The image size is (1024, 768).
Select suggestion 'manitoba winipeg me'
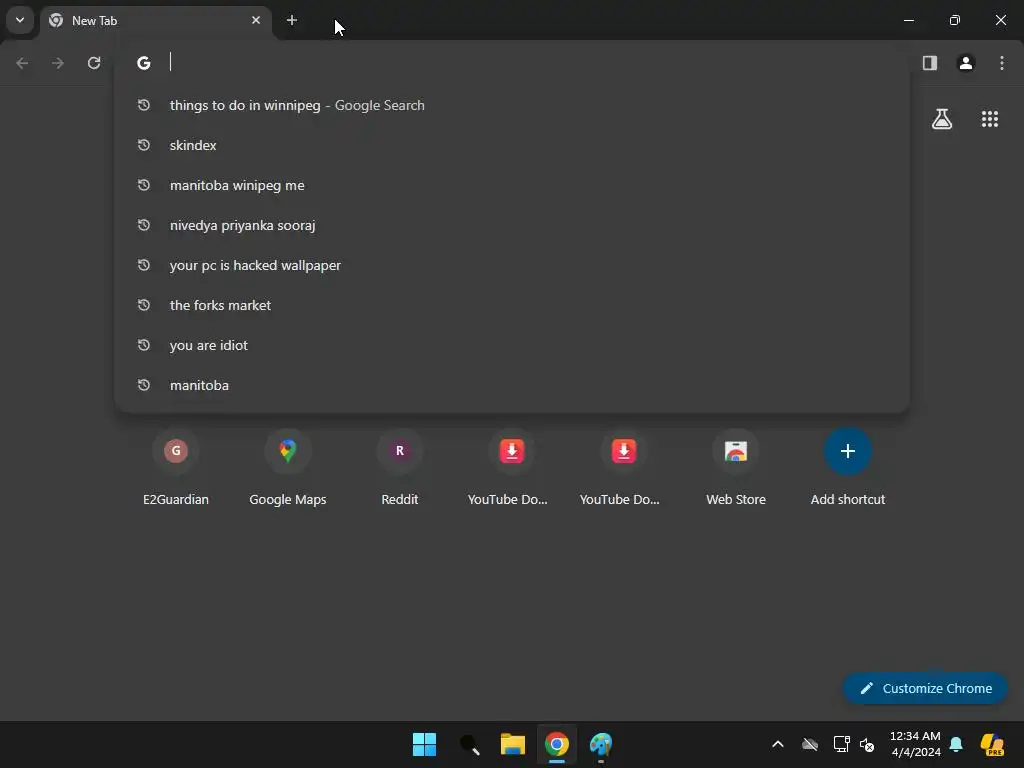click(512, 185)
